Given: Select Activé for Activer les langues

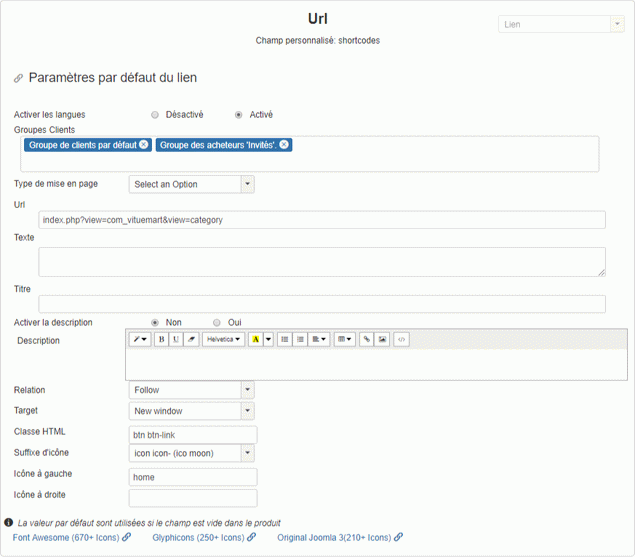Looking at the screenshot, I should pyautogui.click(x=238, y=115).
